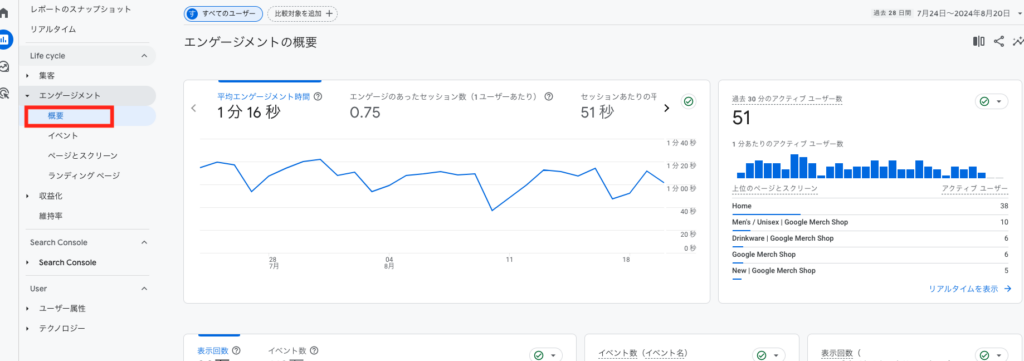Click New | Google Merch Shop row
The height and width of the screenshot is (361, 1024).
click(870, 271)
